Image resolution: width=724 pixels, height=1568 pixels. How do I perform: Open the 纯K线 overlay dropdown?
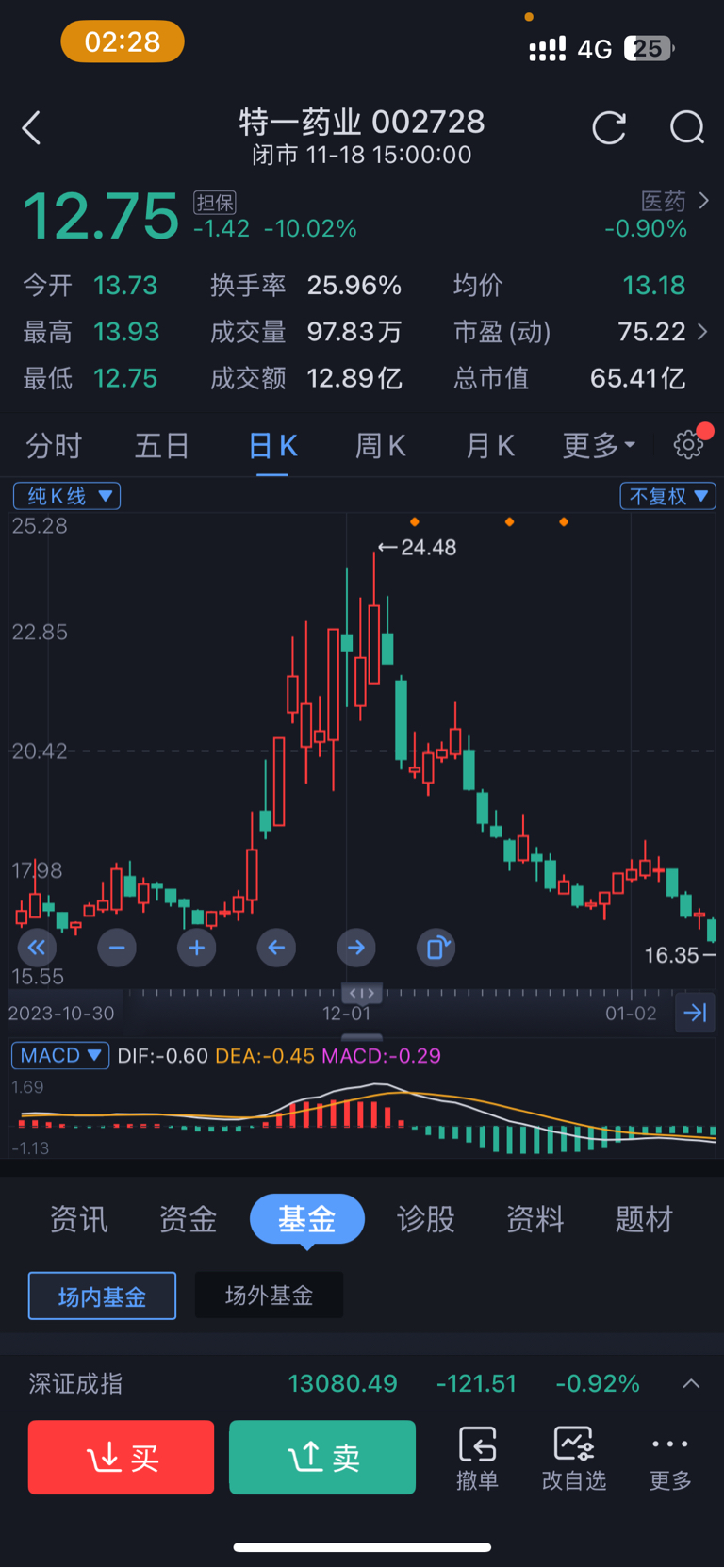tap(67, 496)
